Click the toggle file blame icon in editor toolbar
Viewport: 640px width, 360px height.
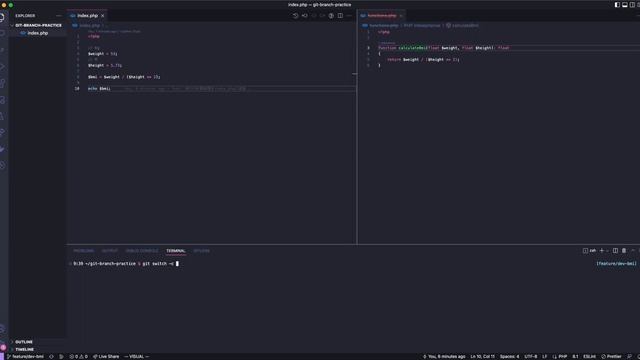[331, 16]
